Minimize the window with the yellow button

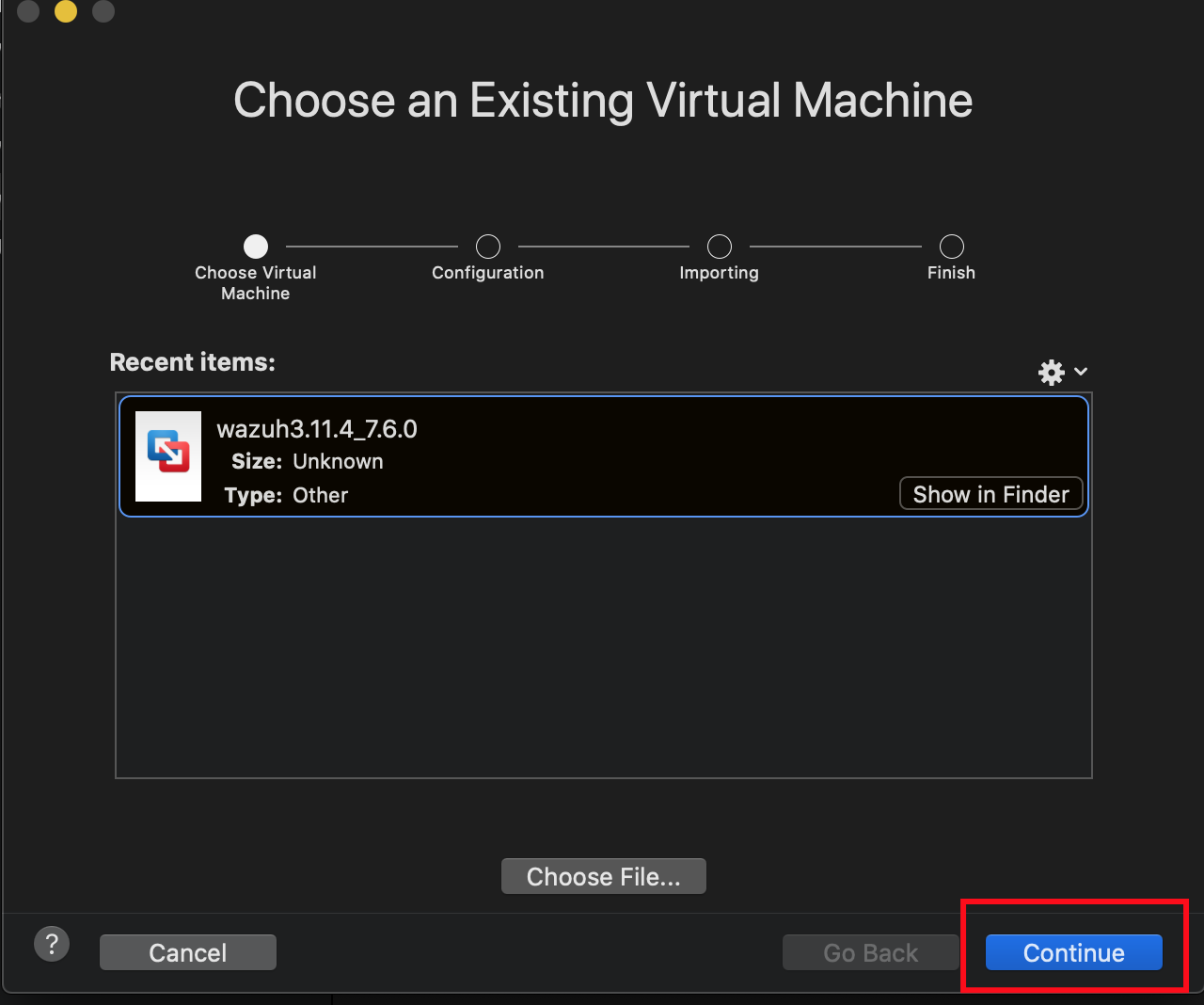point(66,11)
